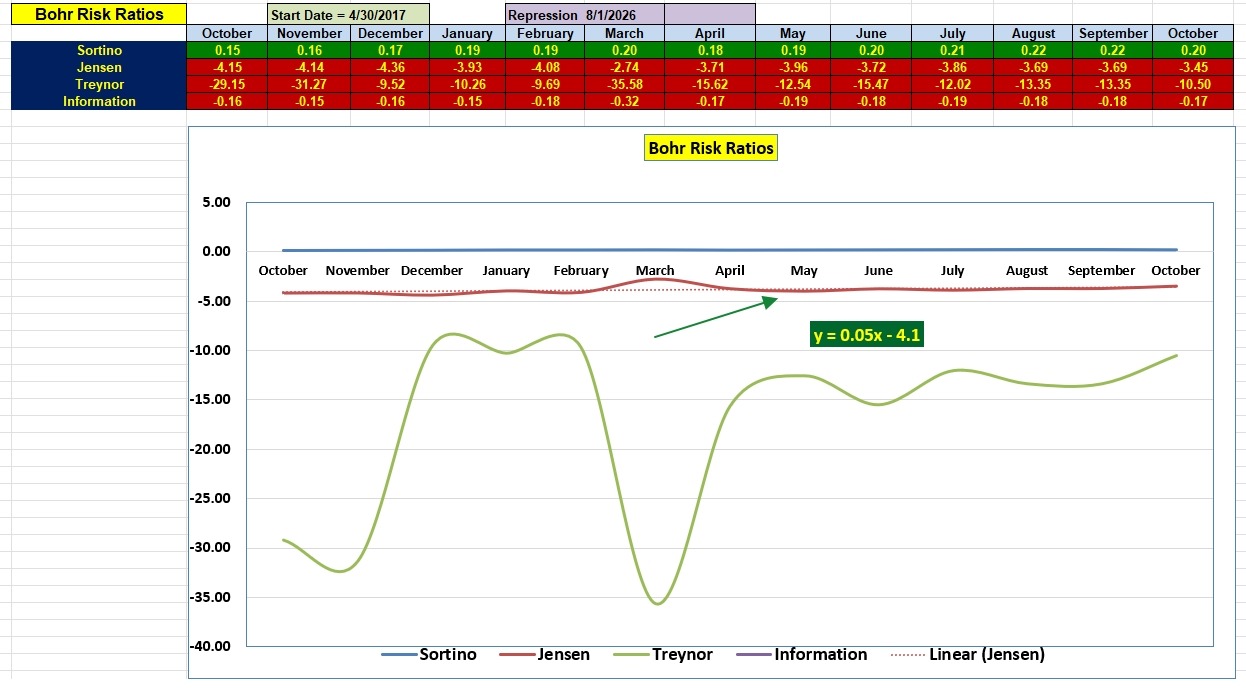Click the trendline equation label y = 0.05x - 4.1
The width and height of the screenshot is (1246, 690).
point(866,335)
